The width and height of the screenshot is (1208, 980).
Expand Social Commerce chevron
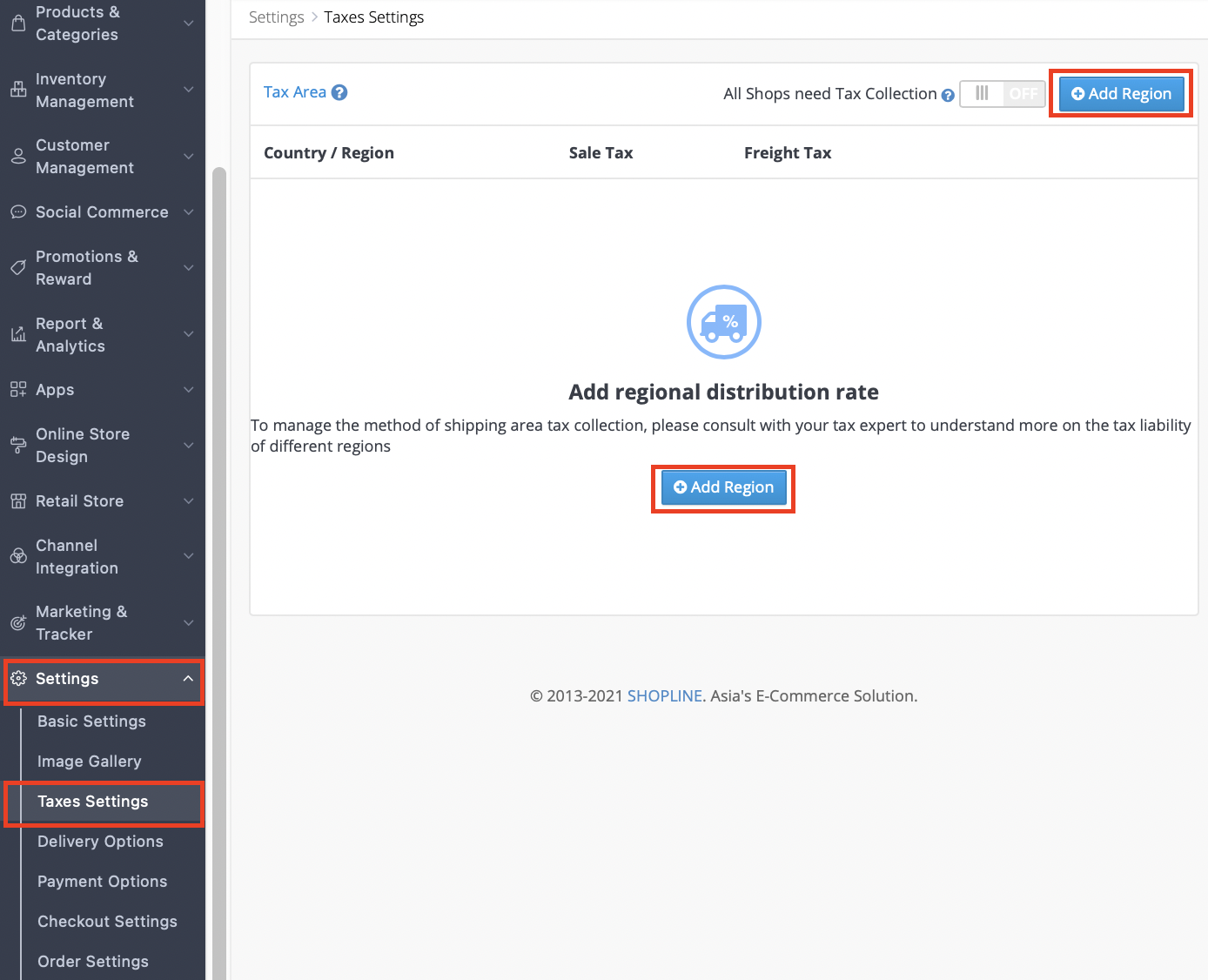tap(188, 212)
